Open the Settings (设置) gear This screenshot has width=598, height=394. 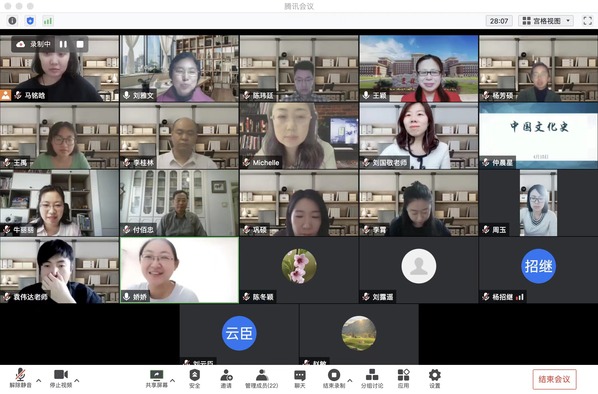coord(435,378)
